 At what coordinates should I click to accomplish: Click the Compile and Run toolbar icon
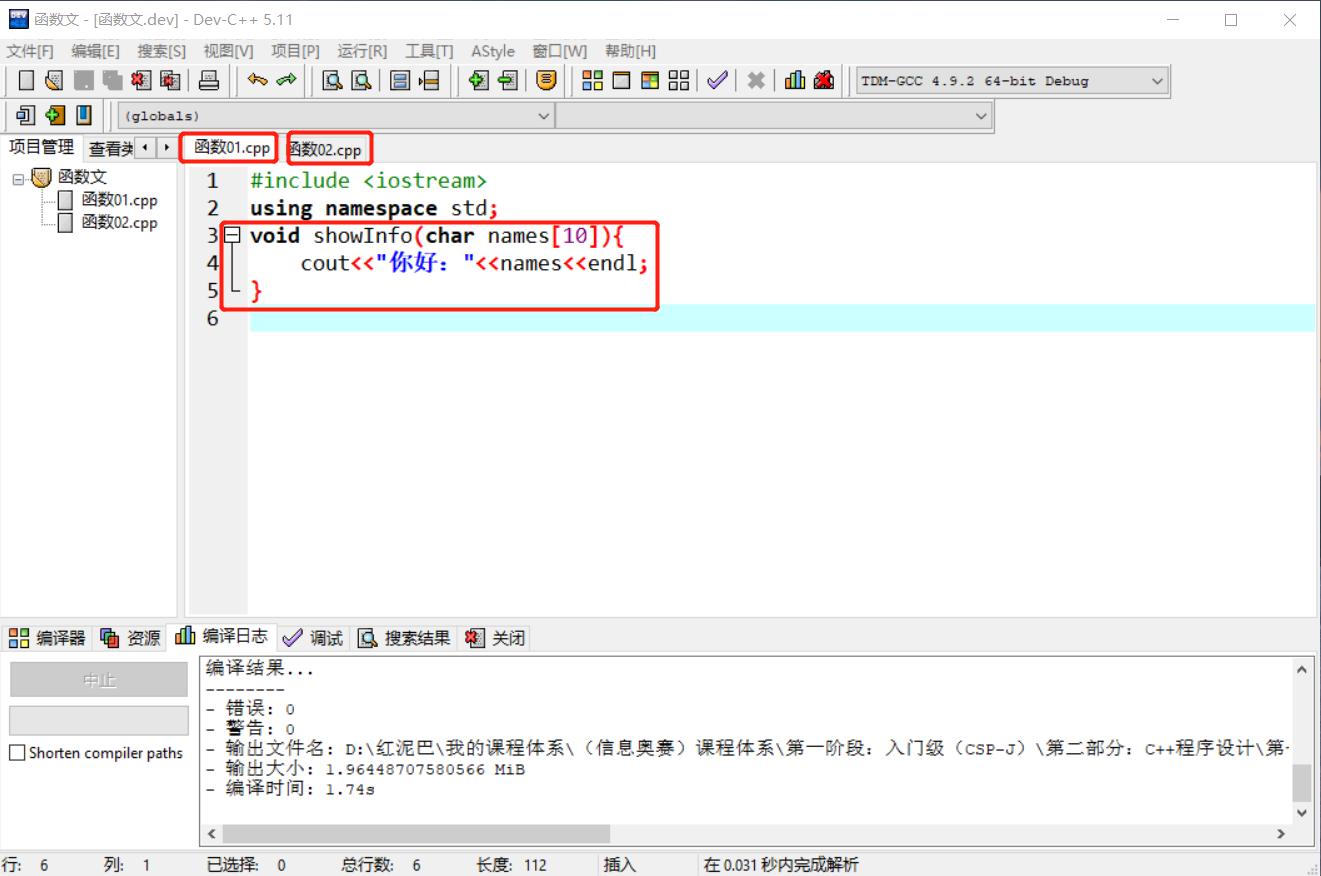coord(650,81)
